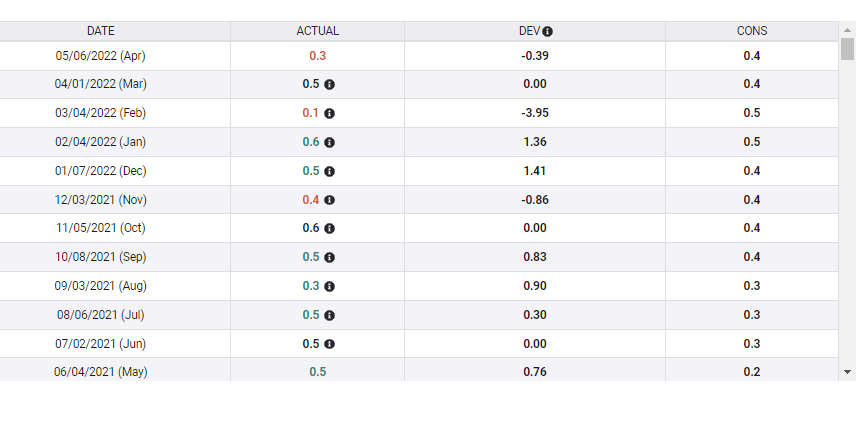
Task: Click info icon beside November actual 0.4
Action: pos(330,200)
